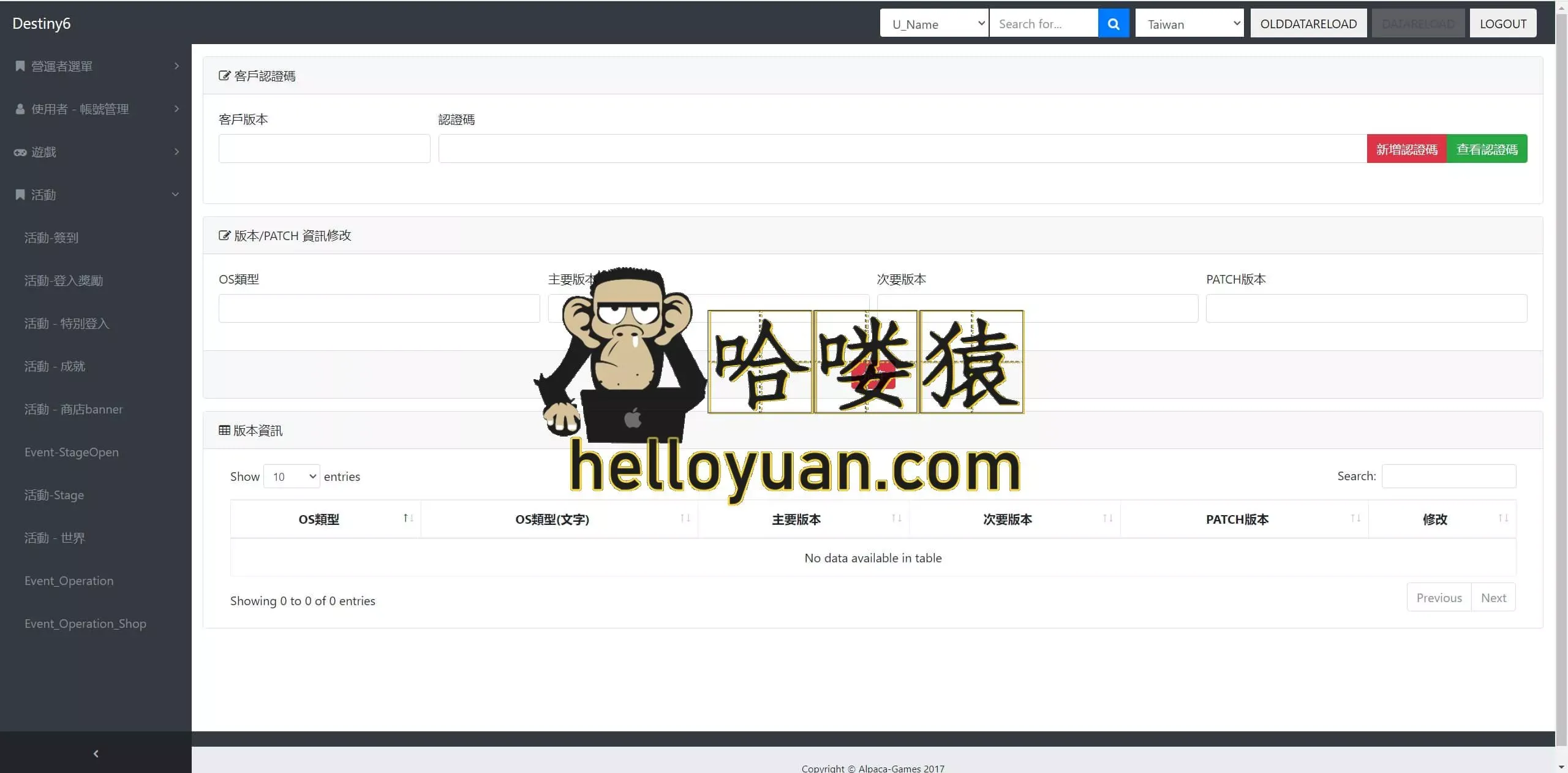The image size is (1568, 773).
Task: Sort by 主要版本 column arrows
Action: click(897, 519)
